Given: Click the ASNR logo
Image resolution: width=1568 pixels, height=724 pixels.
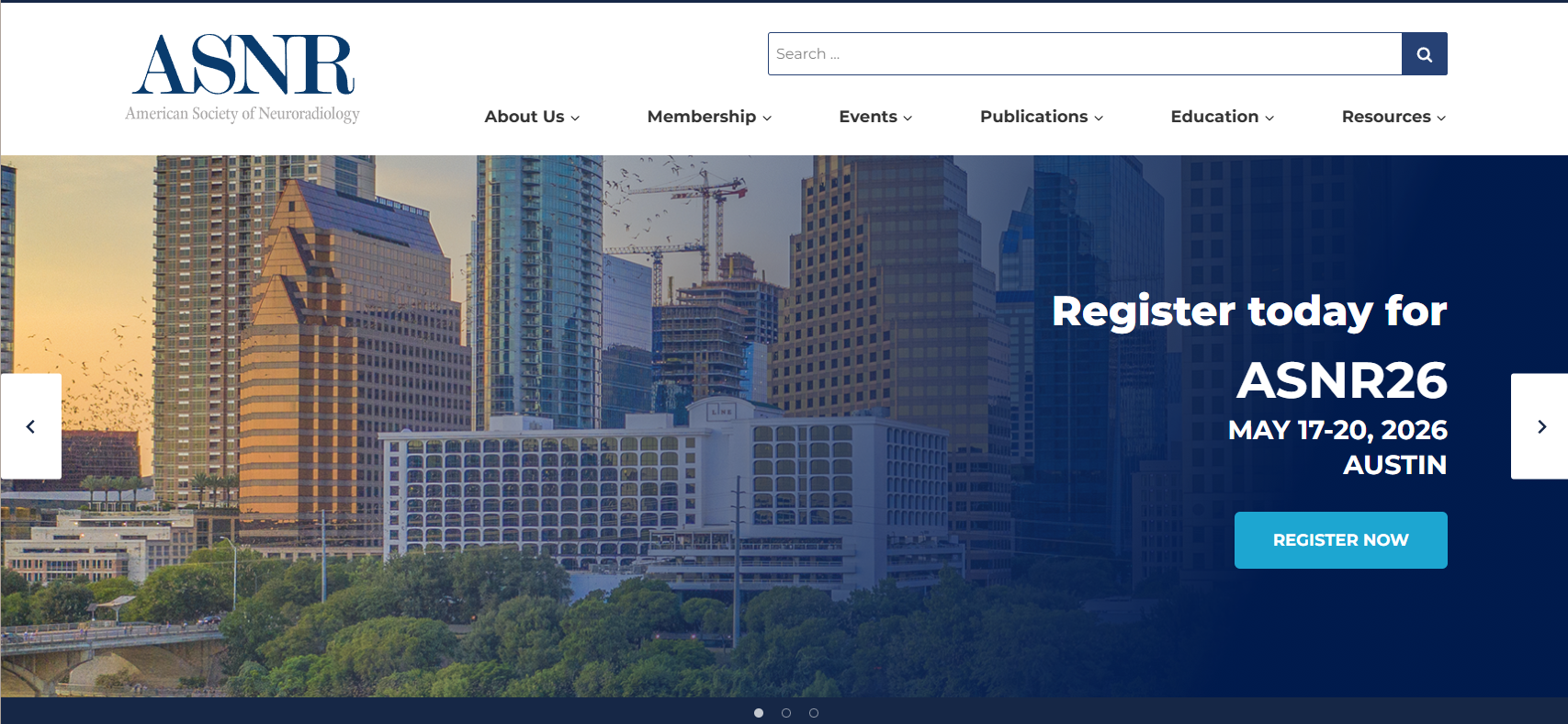Looking at the screenshot, I should [243, 78].
